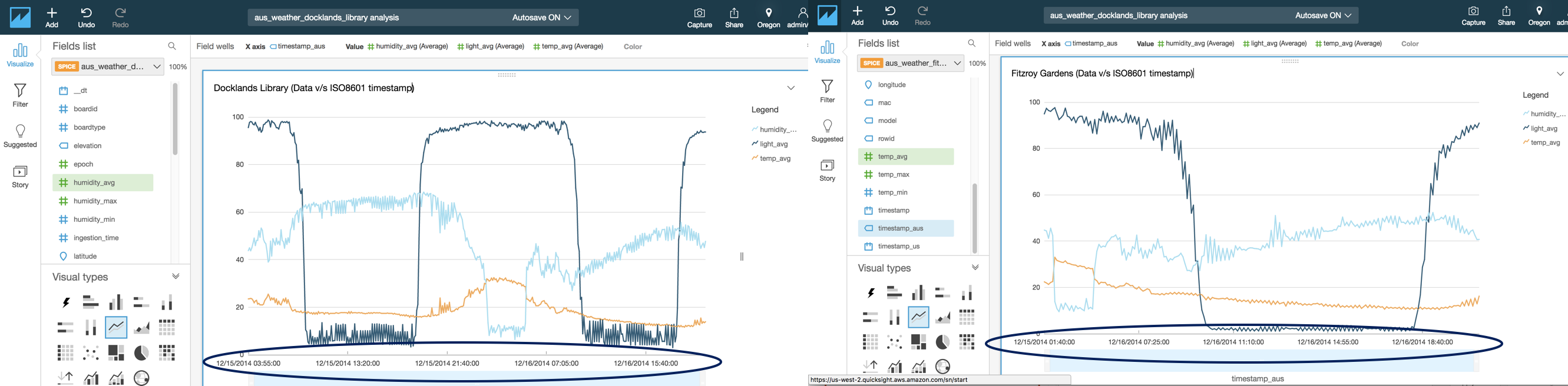
Task: Choose area chart visual in Fitzroy window
Action: tap(942, 317)
